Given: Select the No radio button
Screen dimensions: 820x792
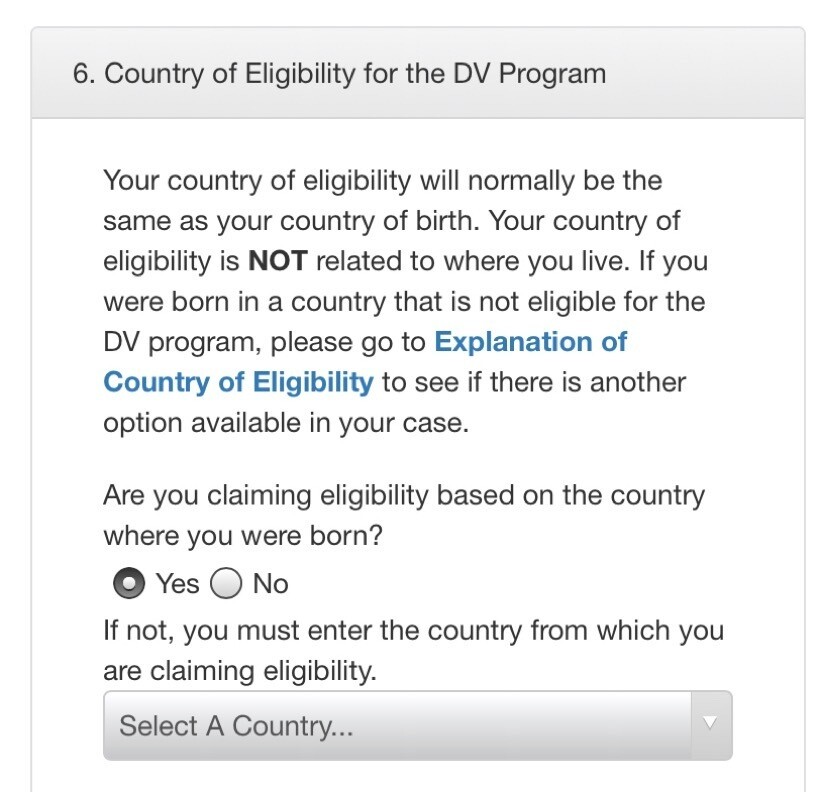Looking at the screenshot, I should [227, 583].
